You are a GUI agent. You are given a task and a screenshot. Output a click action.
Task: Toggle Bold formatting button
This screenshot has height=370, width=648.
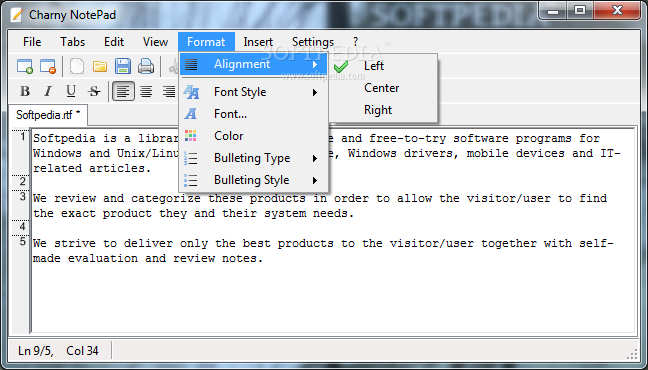click(x=25, y=91)
